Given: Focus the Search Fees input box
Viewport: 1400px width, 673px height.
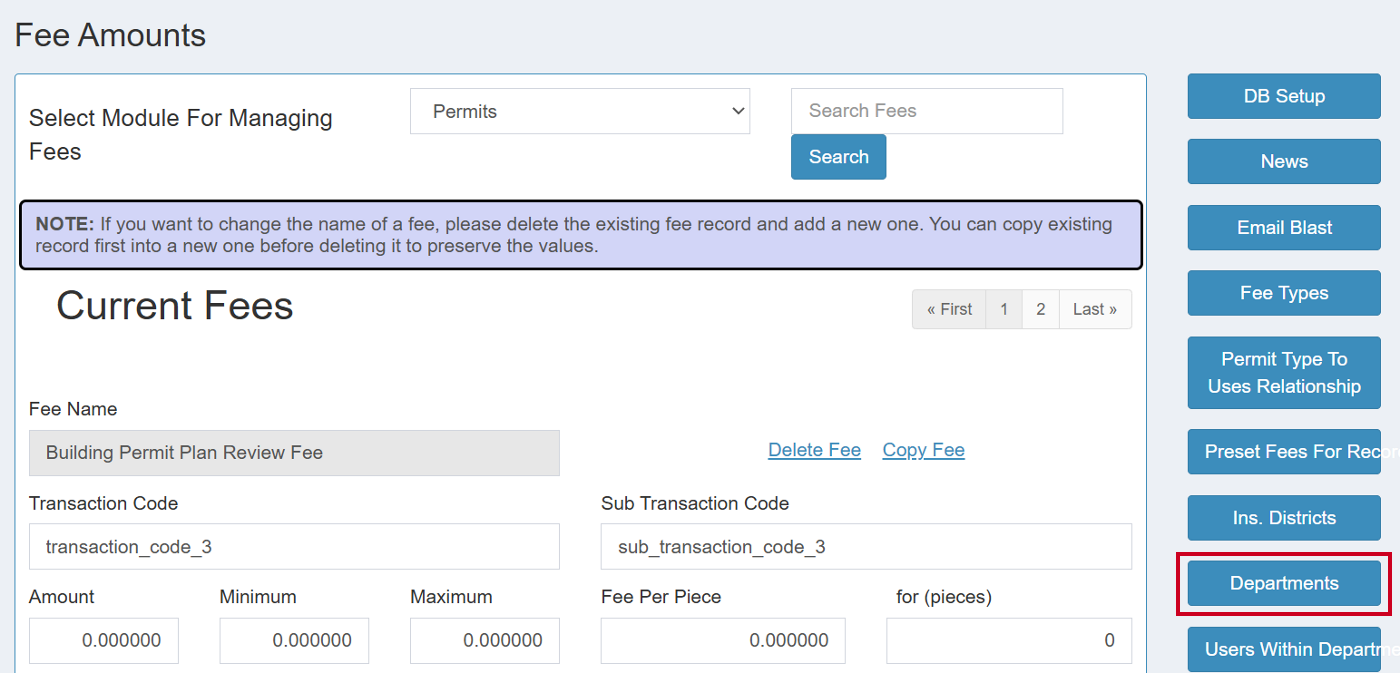Looking at the screenshot, I should [927, 111].
